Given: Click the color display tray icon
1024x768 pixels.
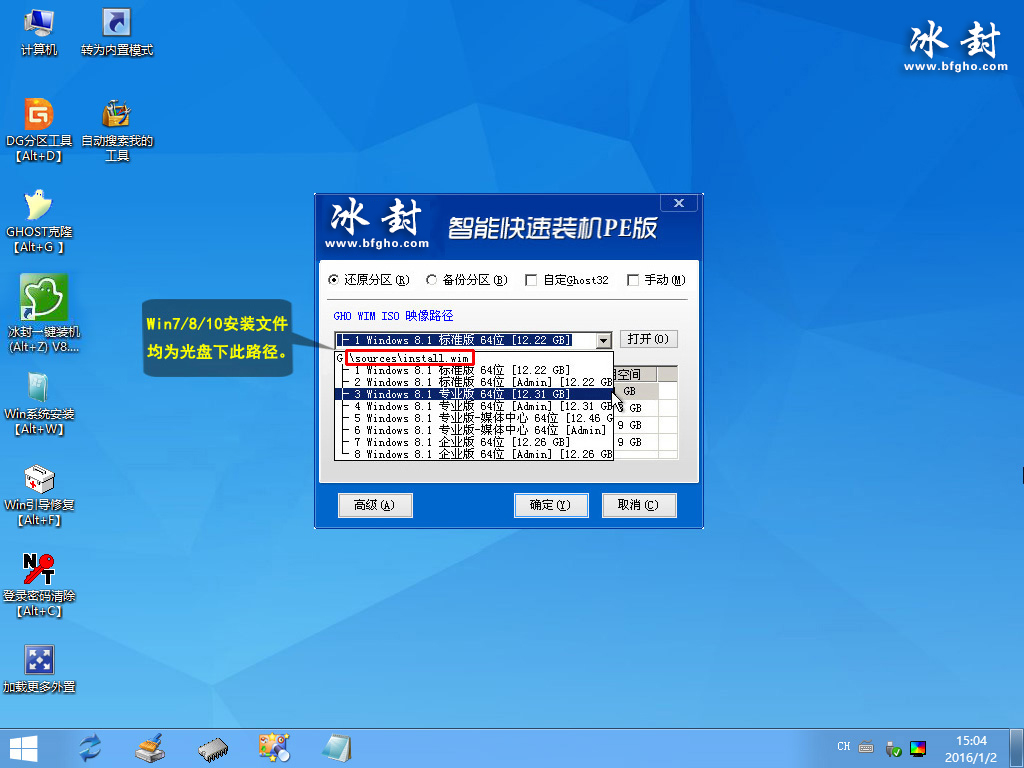Looking at the screenshot, I should (x=918, y=748).
